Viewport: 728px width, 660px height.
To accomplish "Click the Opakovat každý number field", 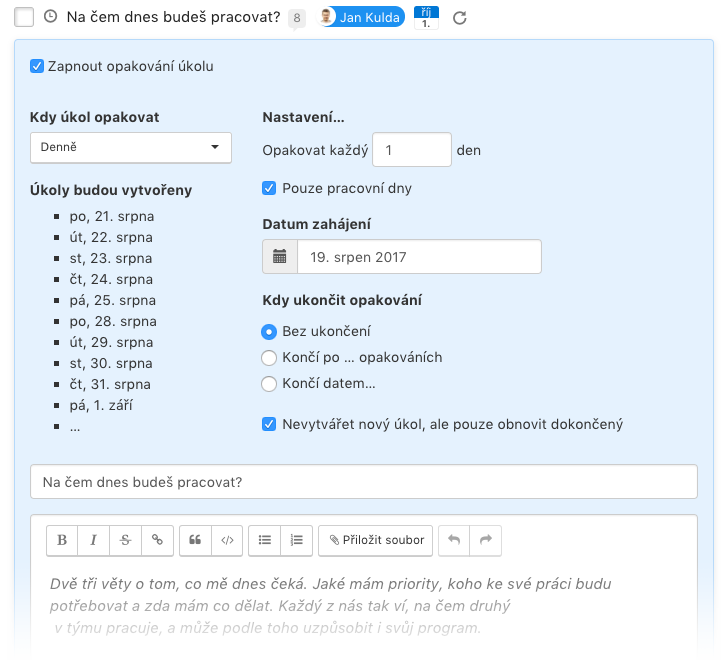I will 412,150.
